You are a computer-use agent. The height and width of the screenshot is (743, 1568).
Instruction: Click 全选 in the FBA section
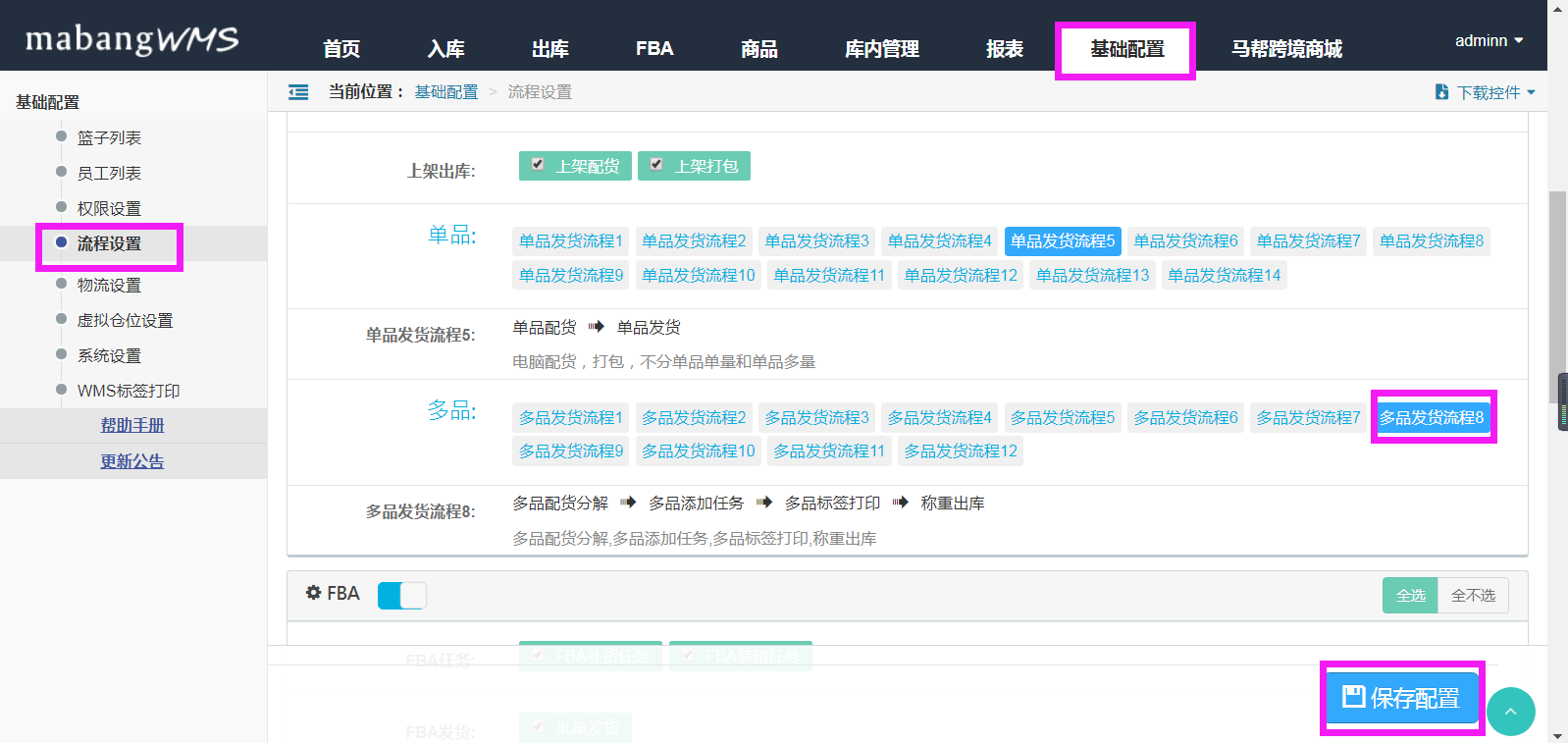coord(1410,596)
